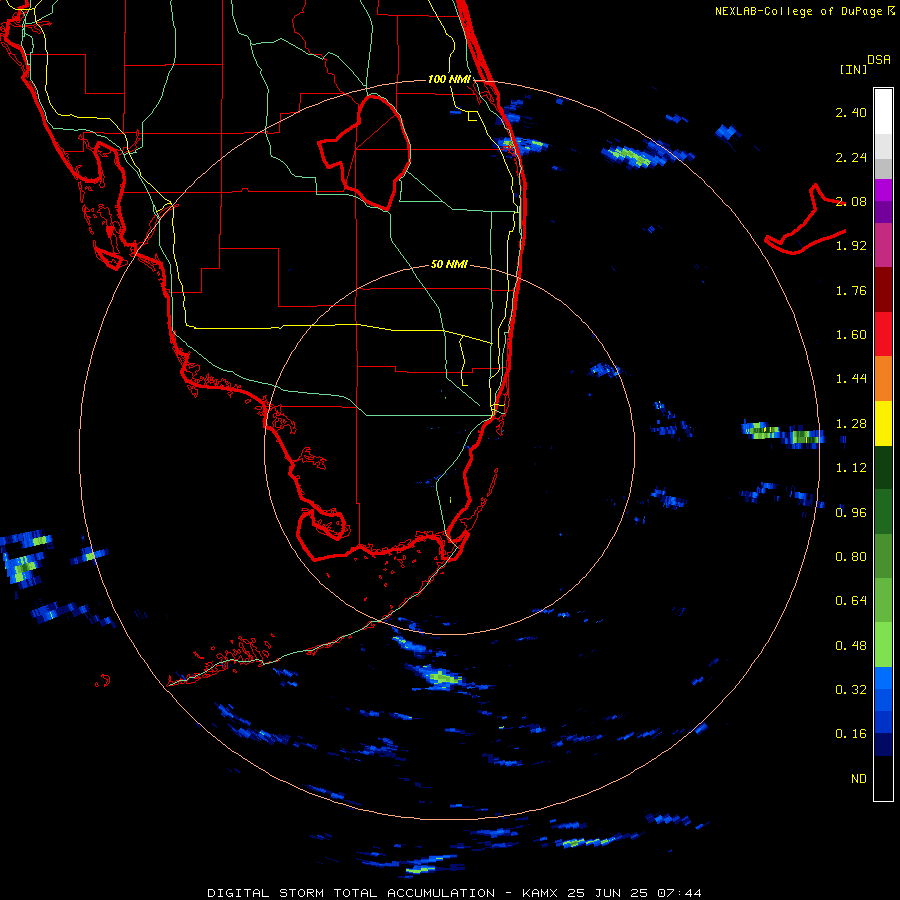The height and width of the screenshot is (900, 900).
Task: Click the 0.16 legend value
Action: (851, 734)
